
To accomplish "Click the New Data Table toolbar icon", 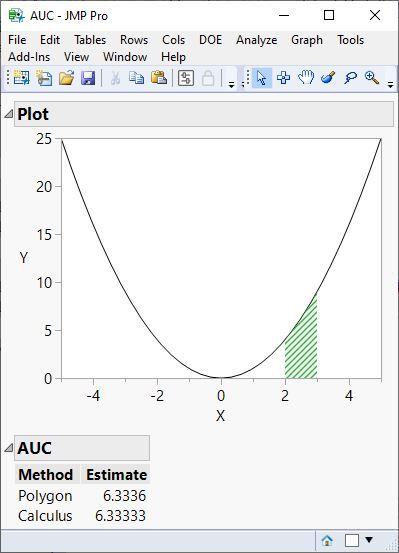I will pos(22,78).
